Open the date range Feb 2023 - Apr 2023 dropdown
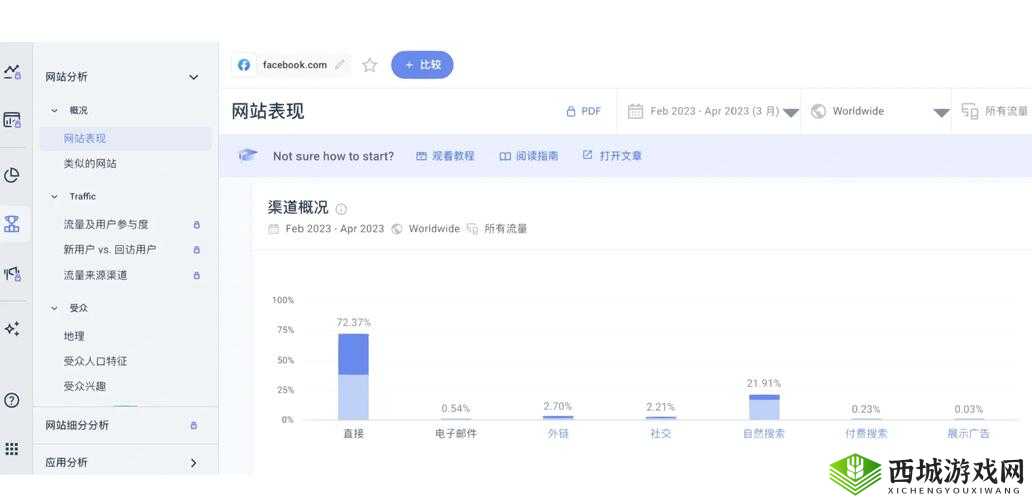Viewport: 1032px width, 500px height. point(713,112)
